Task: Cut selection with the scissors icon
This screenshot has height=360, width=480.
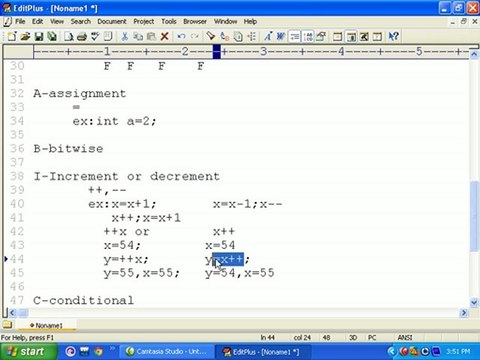Action: pos(125,36)
